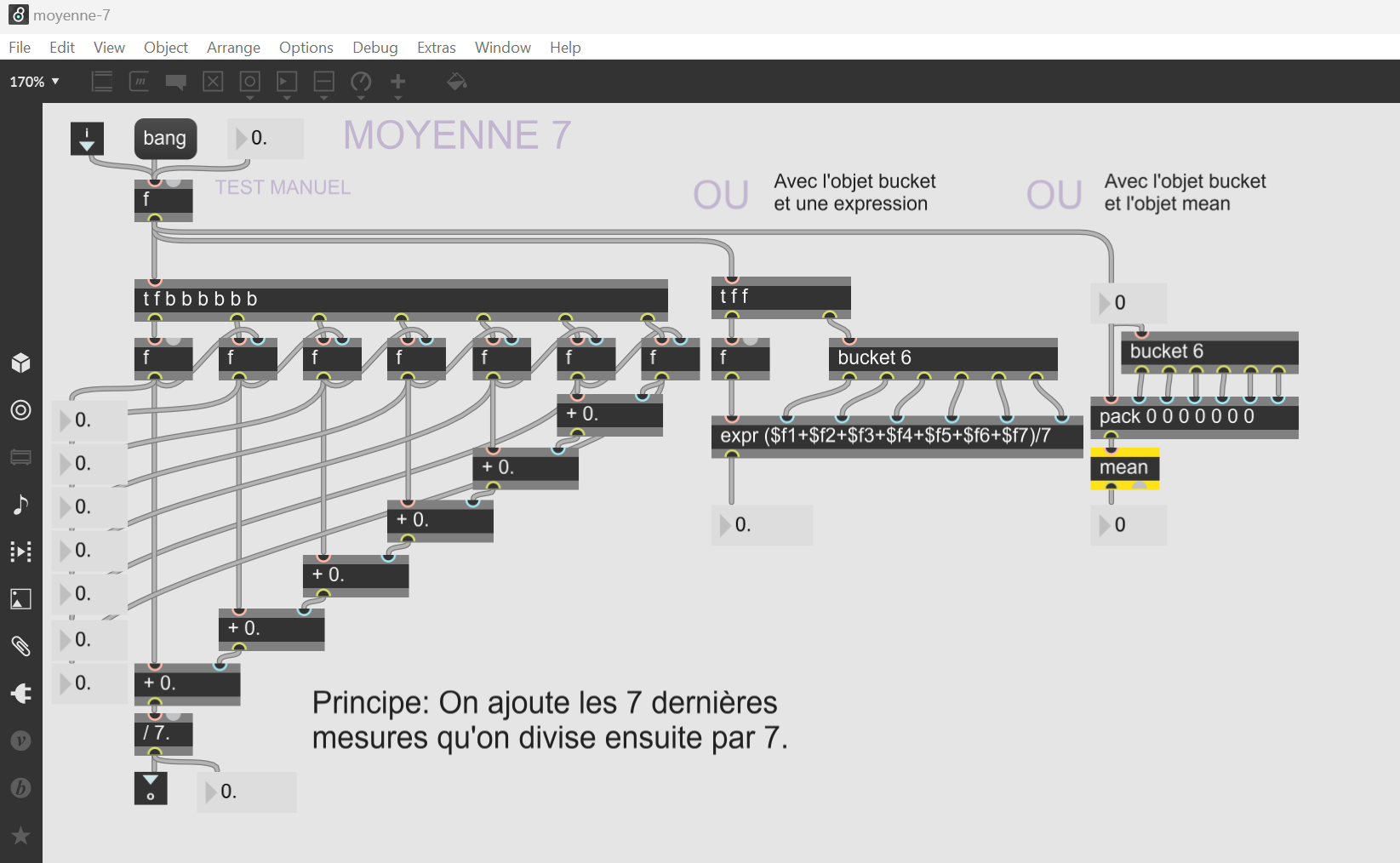Open the plug-ins sidebar icon
Image resolution: width=1400 pixels, height=863 pixels.
point(21,694)
